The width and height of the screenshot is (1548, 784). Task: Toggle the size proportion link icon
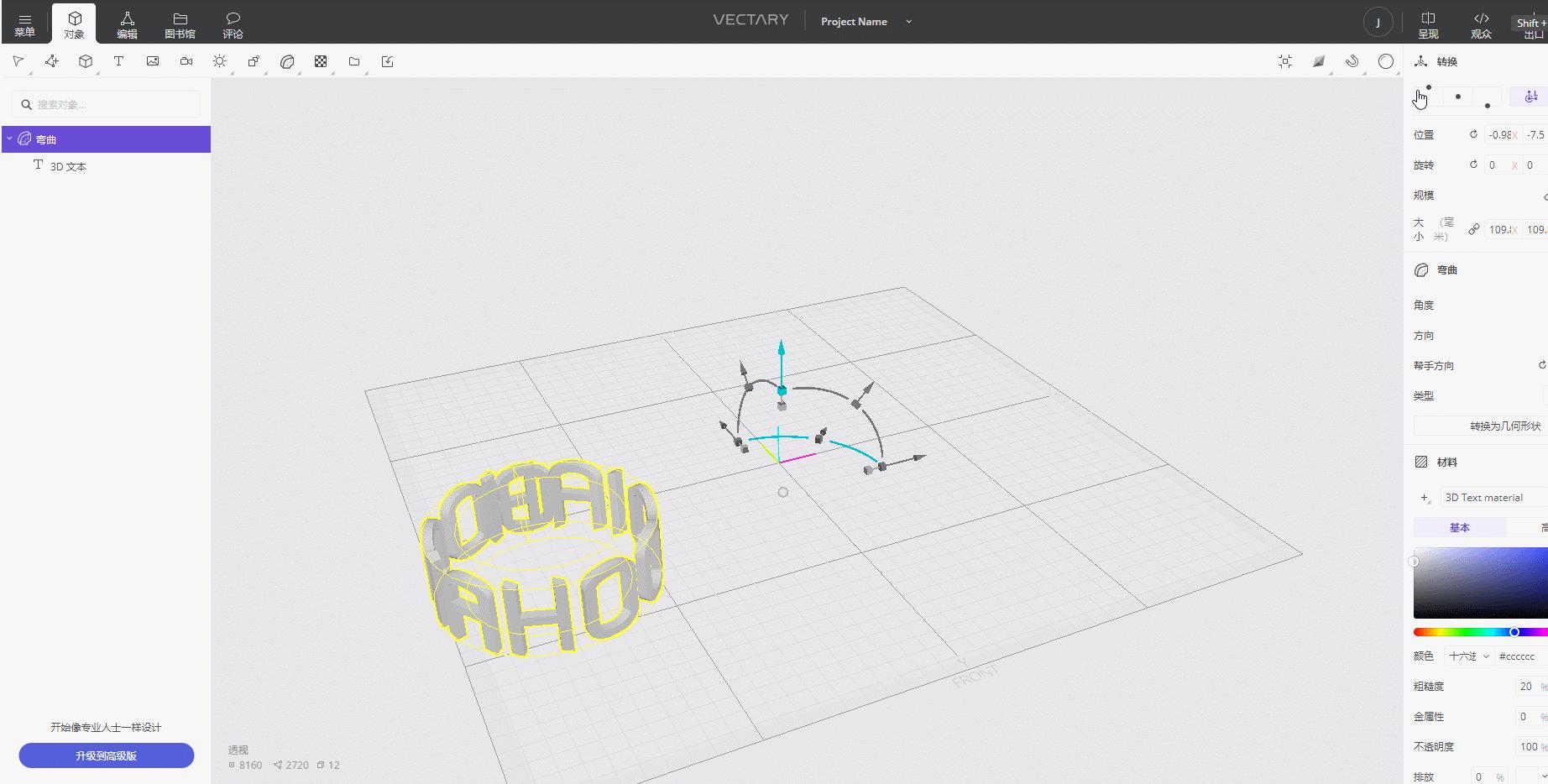coord(1473,229)
